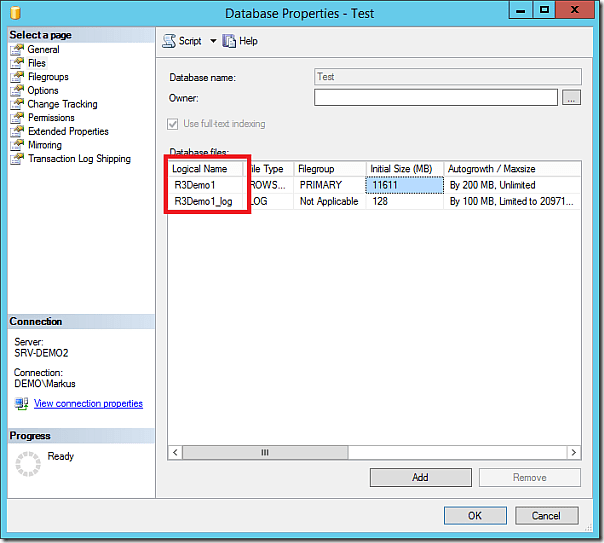
Task: Click the database cylinder icon in title bar
Action: [x=15, y=13]
